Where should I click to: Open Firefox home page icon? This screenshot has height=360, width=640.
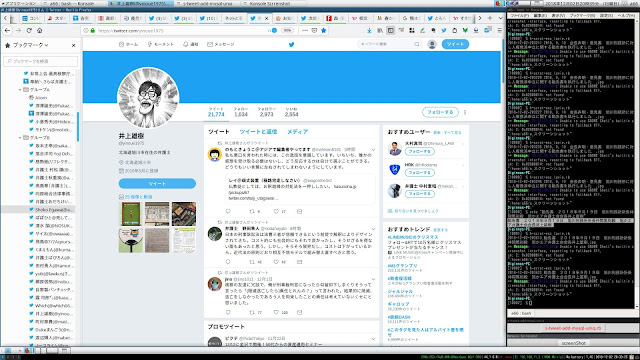point(40,30)
